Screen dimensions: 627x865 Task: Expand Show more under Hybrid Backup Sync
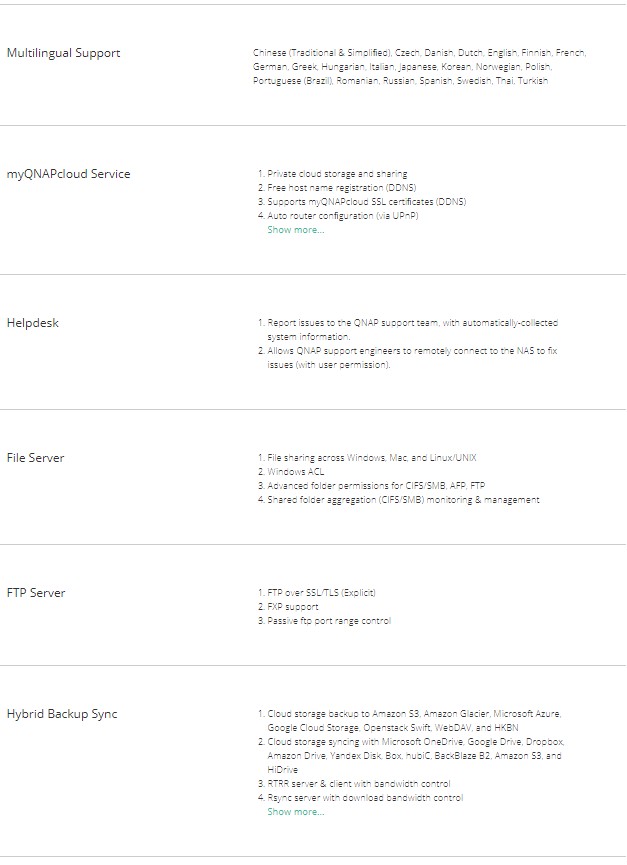coord(295,812)
